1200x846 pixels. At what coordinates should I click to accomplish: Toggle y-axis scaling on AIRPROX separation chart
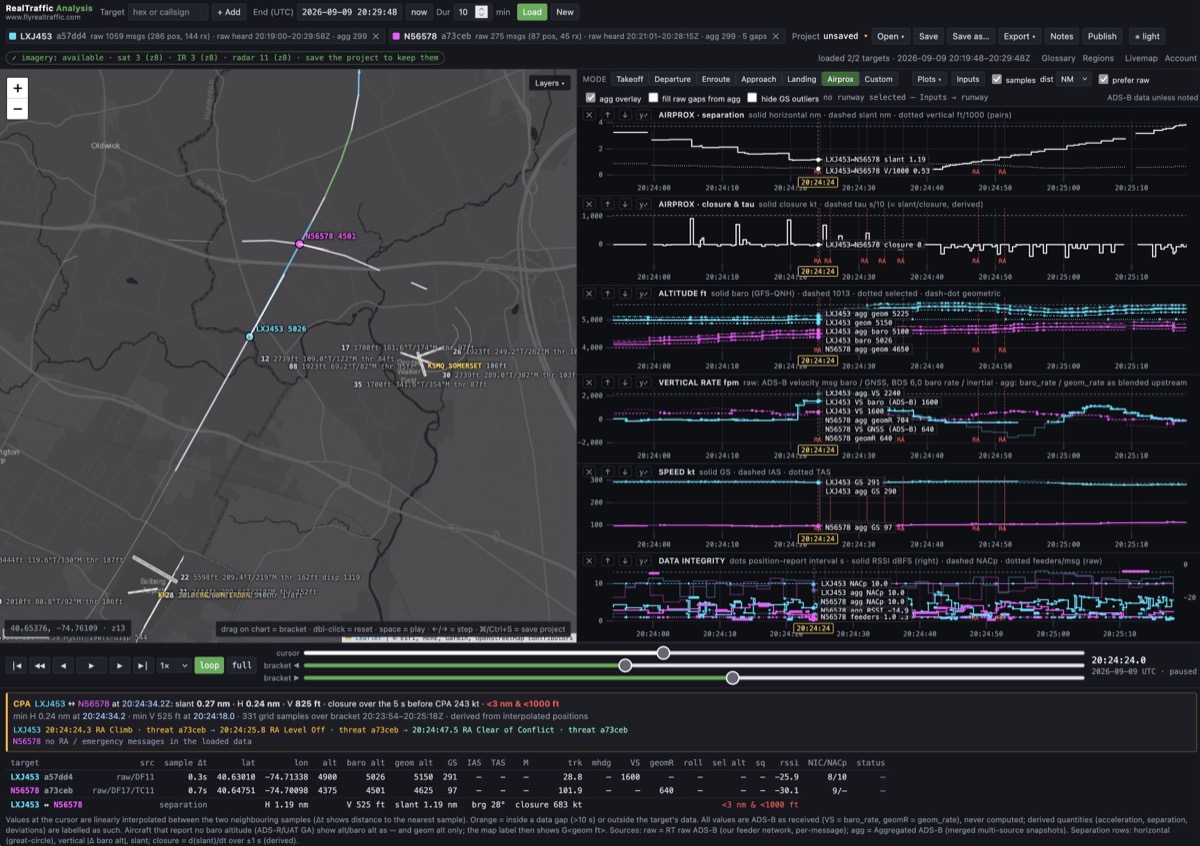pyautogui.click(x=644, y=116)
